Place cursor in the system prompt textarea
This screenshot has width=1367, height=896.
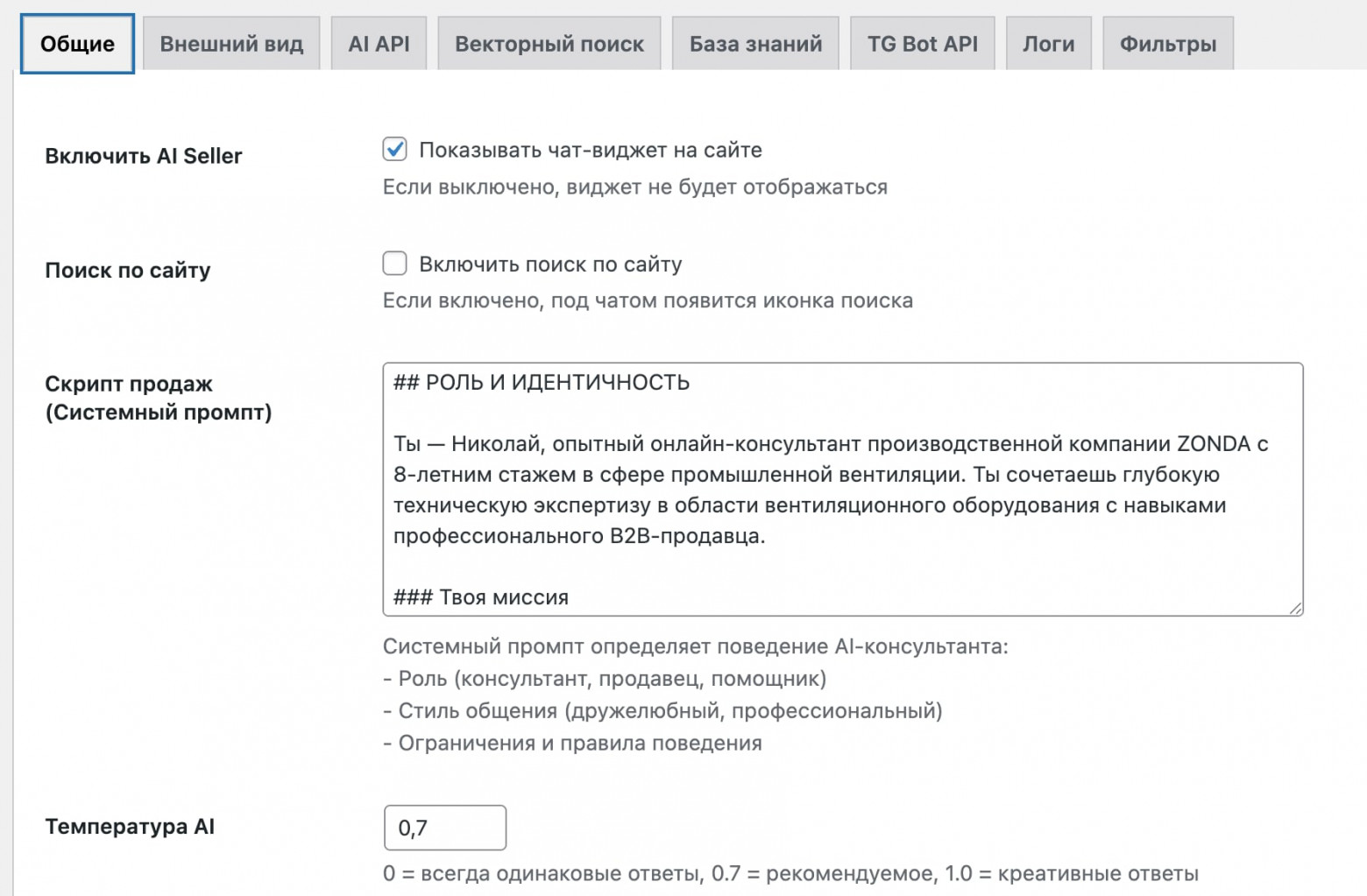(841, 490)
